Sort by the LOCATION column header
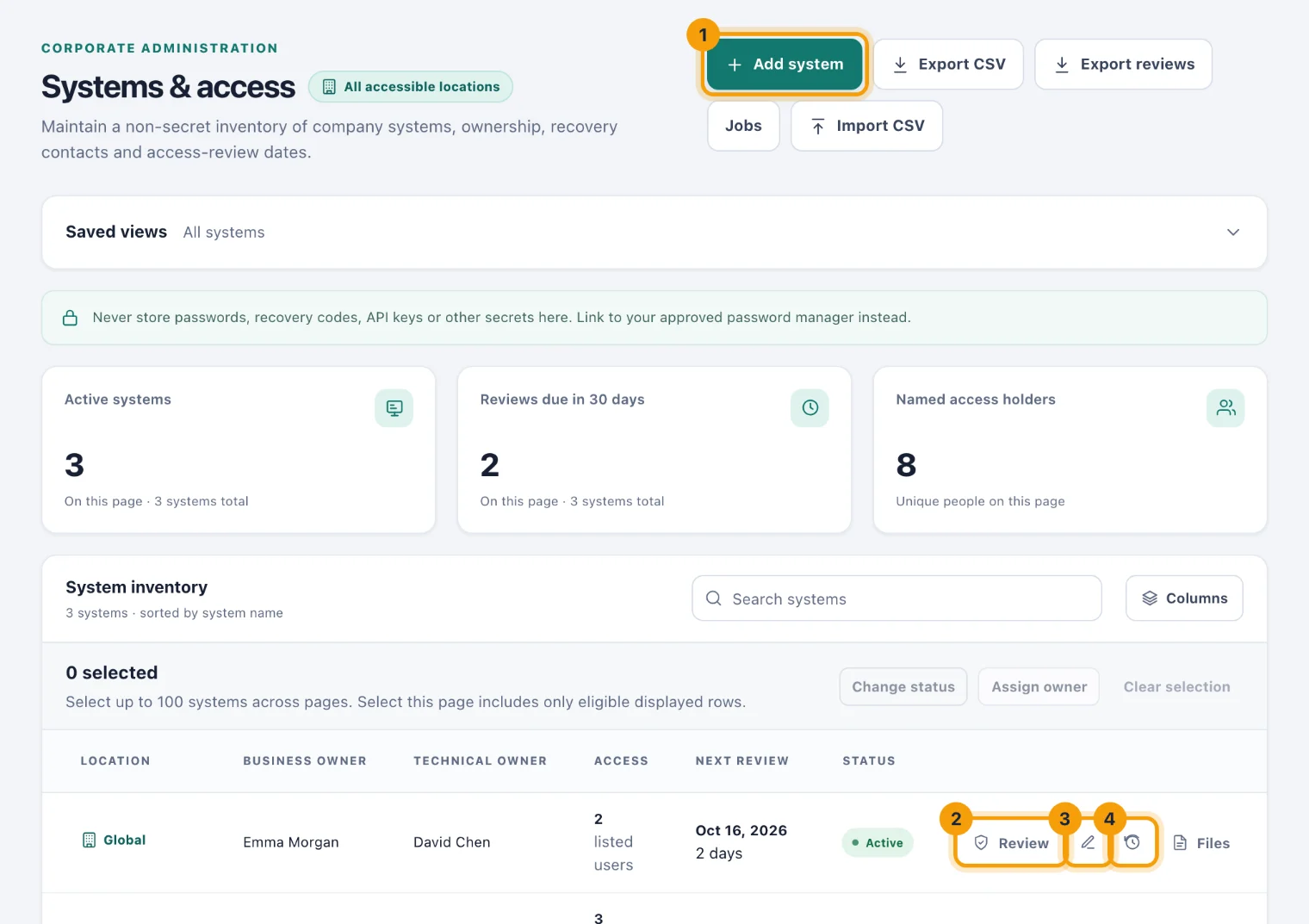Viewport: 1309px width, 924px height. [115, 761]
